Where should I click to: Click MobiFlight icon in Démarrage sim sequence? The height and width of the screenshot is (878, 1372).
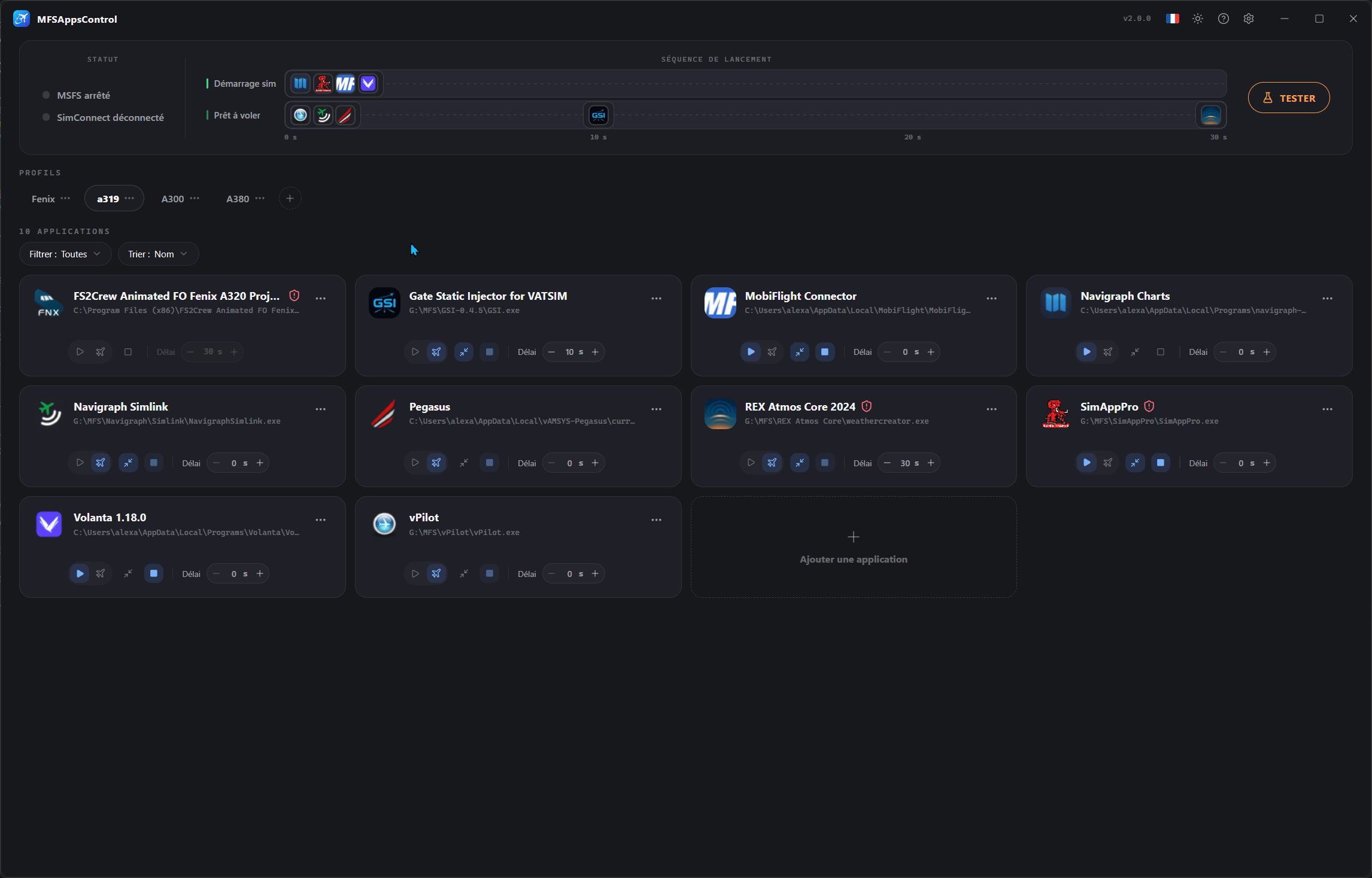point(345,83)
